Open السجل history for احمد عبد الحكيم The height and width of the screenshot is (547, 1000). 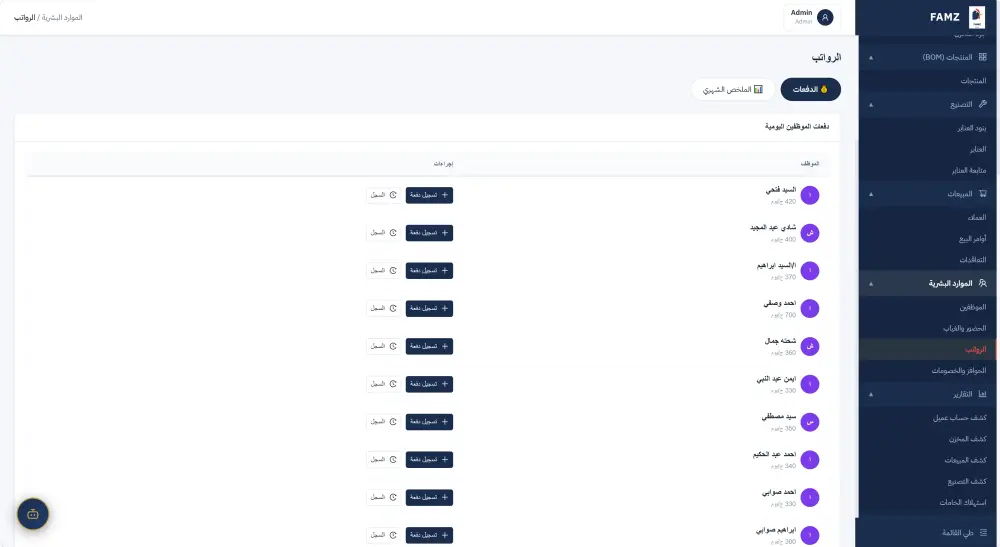point(384,460)
